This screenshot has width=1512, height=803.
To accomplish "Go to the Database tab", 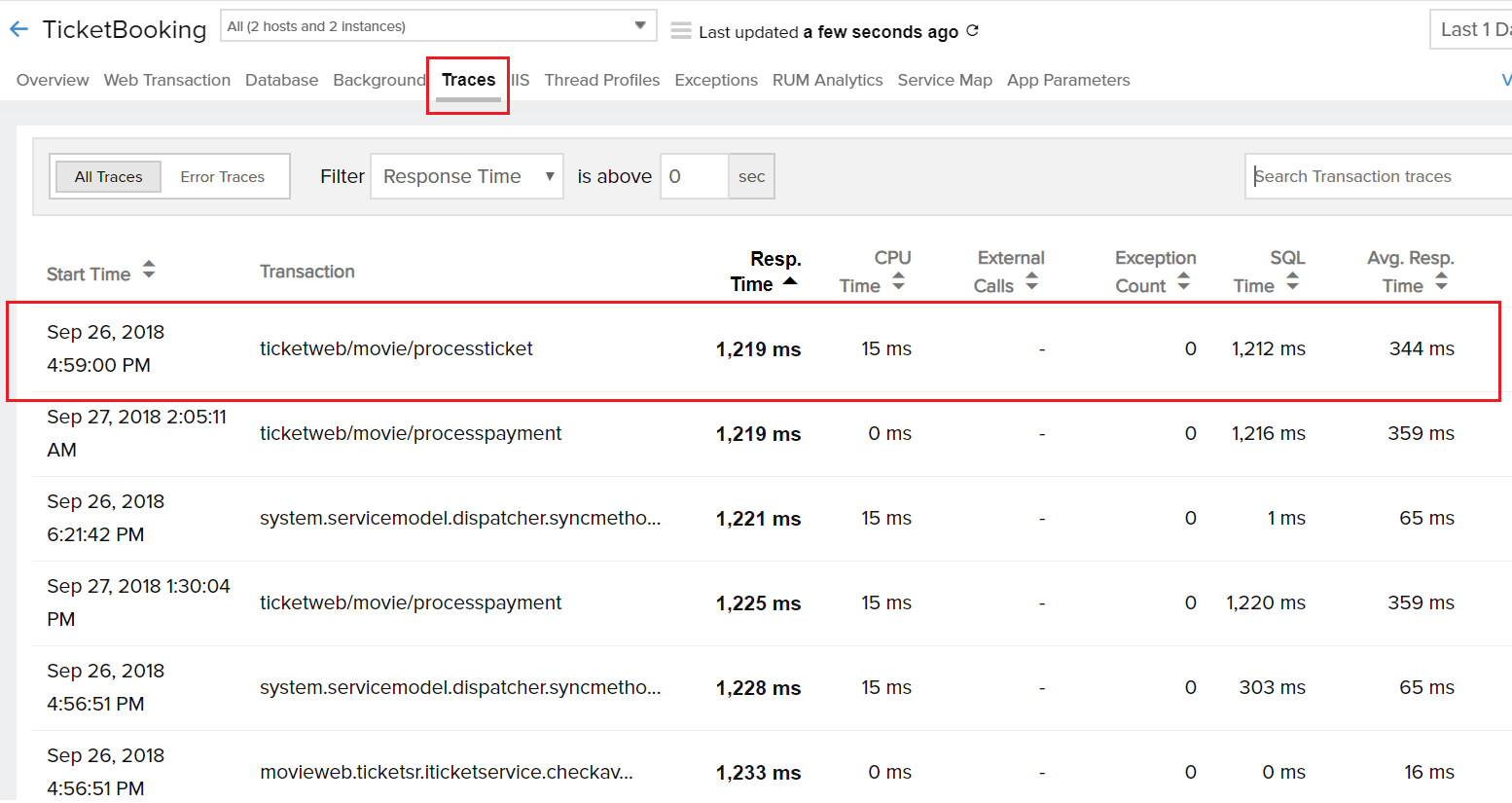I will click(x=282, y=80).
